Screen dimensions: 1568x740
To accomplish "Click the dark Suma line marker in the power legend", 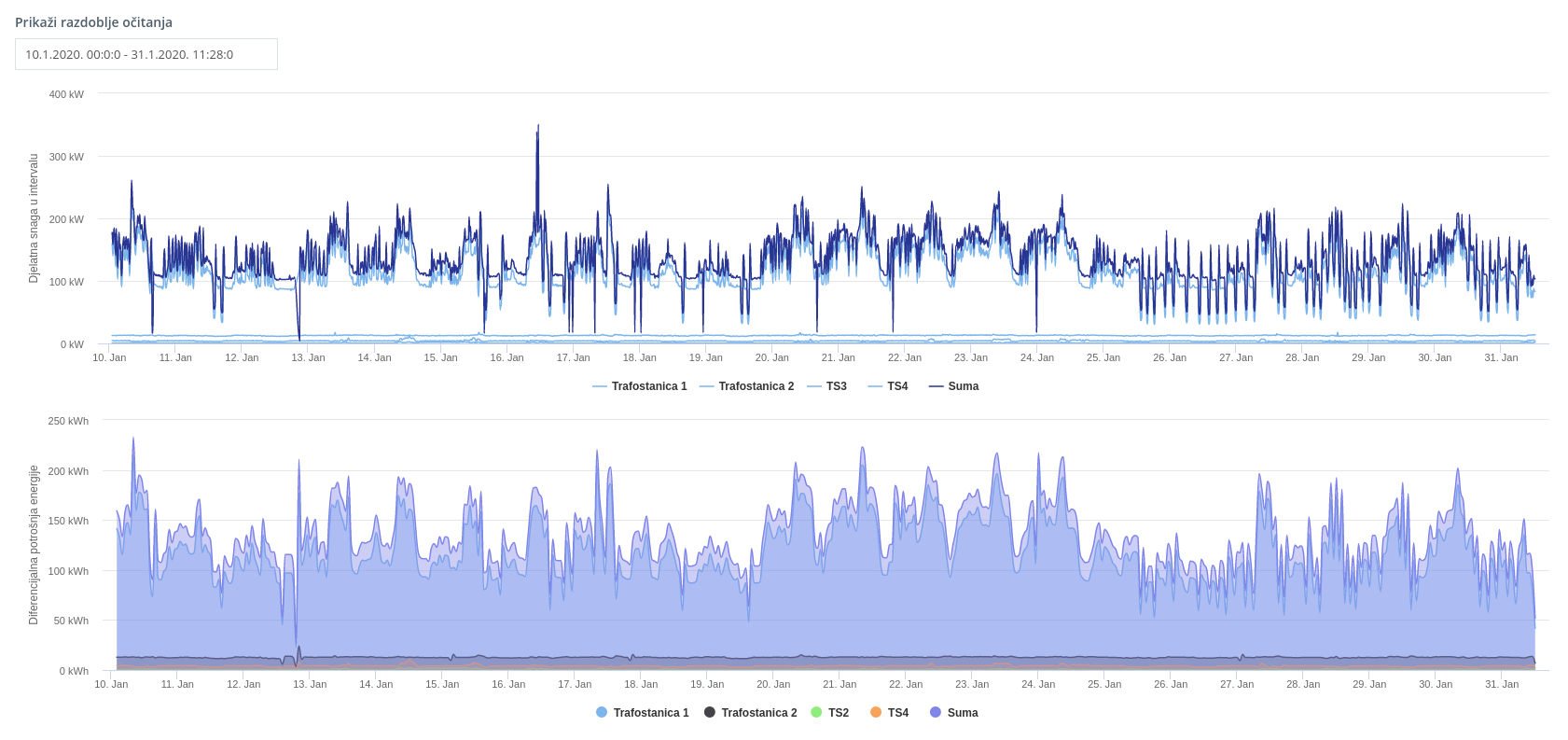I will click(937, 386).
